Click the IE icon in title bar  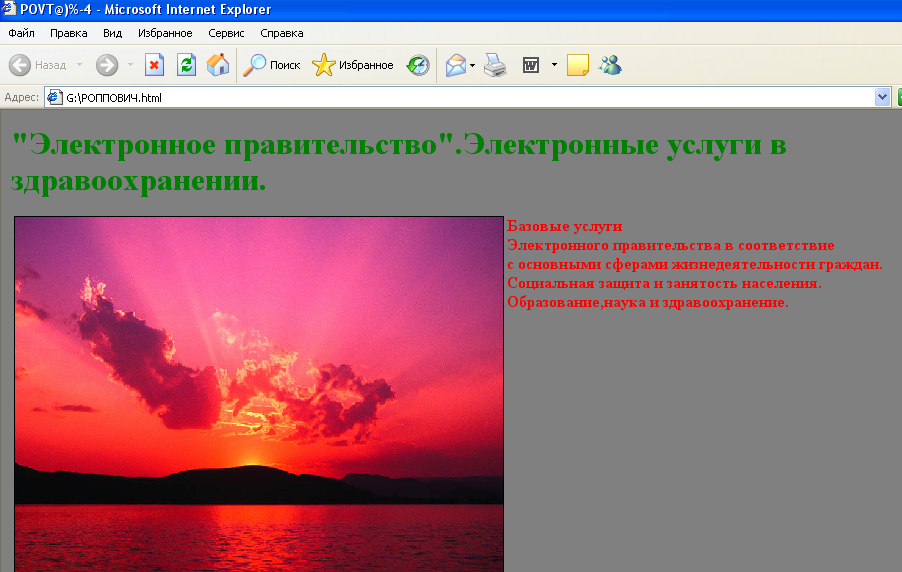click(9, 9)
